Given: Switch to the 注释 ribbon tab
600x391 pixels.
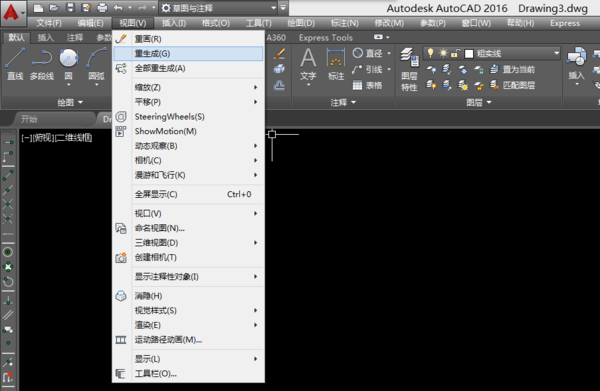Looking at the screenshot, I should click(x=75, y=37).
